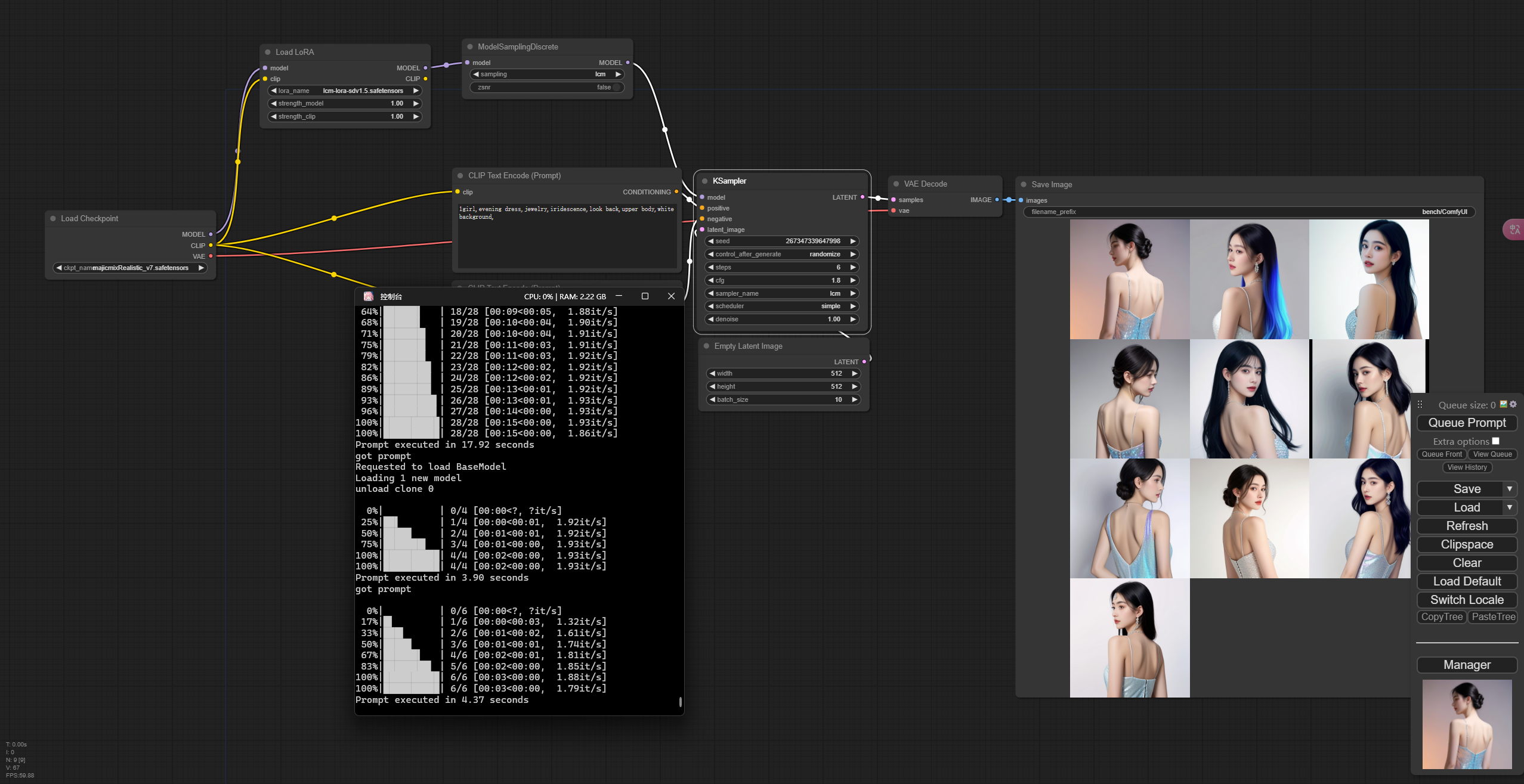Open the Manager button
Viewport: 1524px width, 784px height.
1467,665
